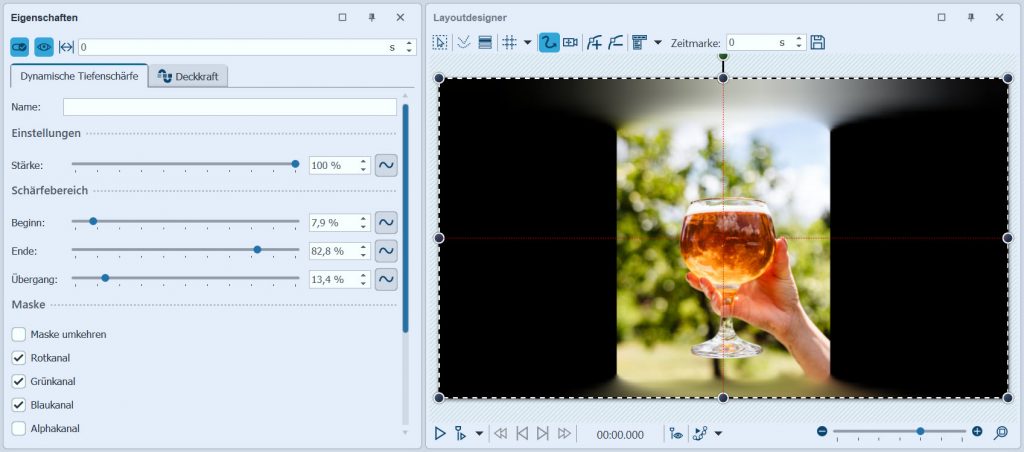1024x452 pixels.
Task: Click the save icon next to Zeitmarke
Action: tap(818, 42)
